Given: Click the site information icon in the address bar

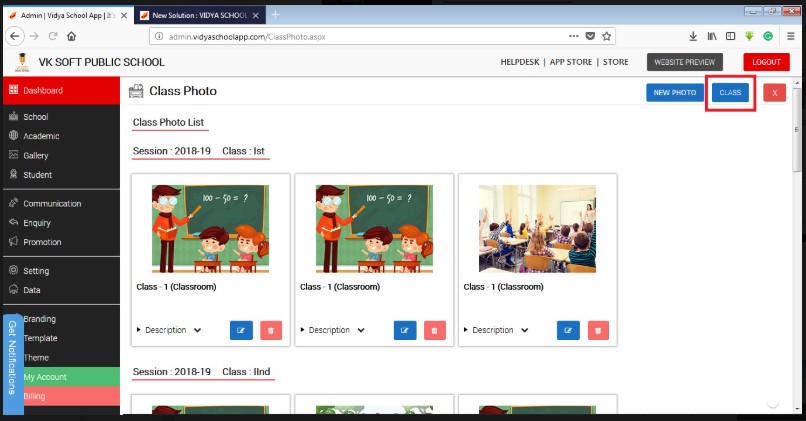Looking at the screenshot, I should [159, 36].
